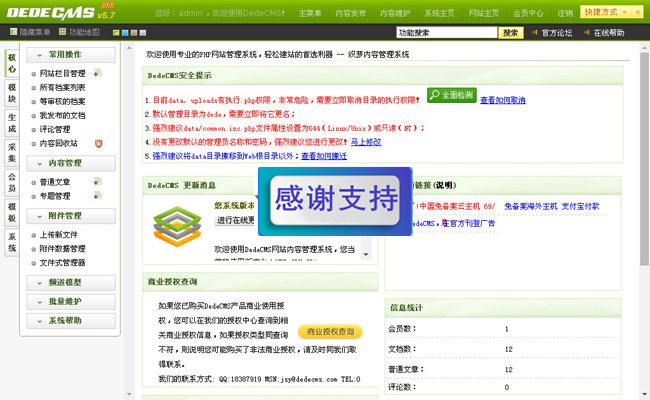The height and width of the screenshot is (400, 650).
Task: Click the DedeCMS v5.7 logo
Action: point(61,12)
